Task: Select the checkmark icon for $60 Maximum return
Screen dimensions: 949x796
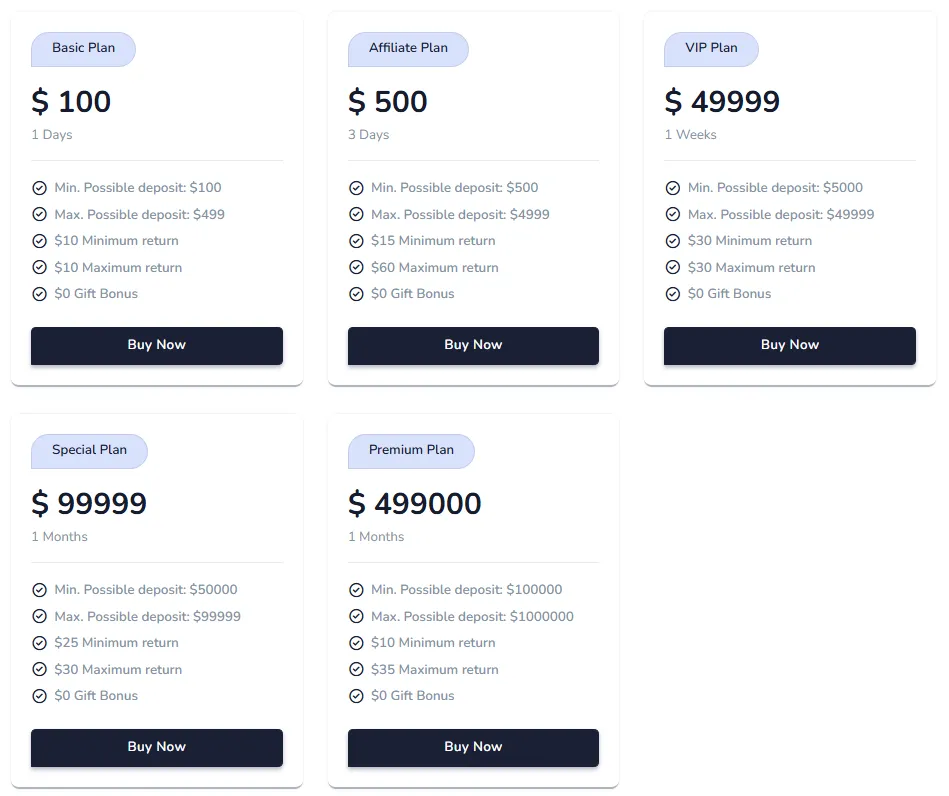Action: [356, 267]
